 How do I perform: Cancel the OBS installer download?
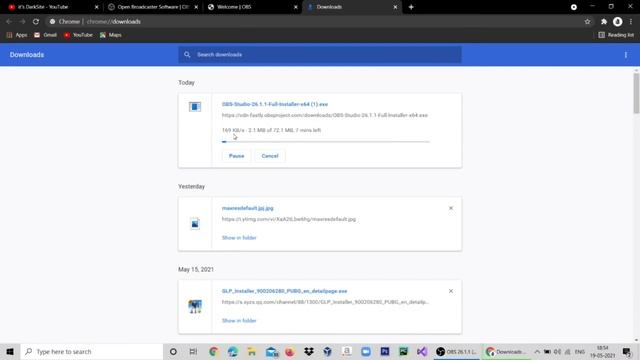(x=270, y=156)
